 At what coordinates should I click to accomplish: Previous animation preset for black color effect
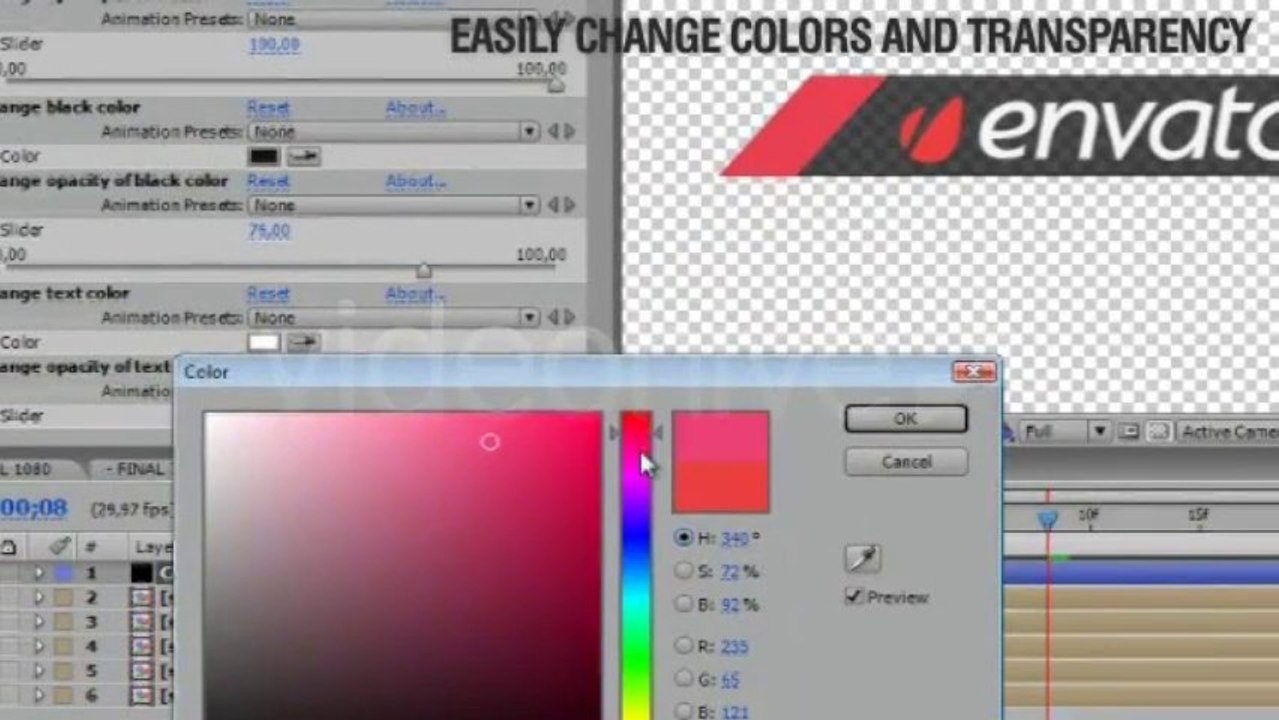(553, 131)
